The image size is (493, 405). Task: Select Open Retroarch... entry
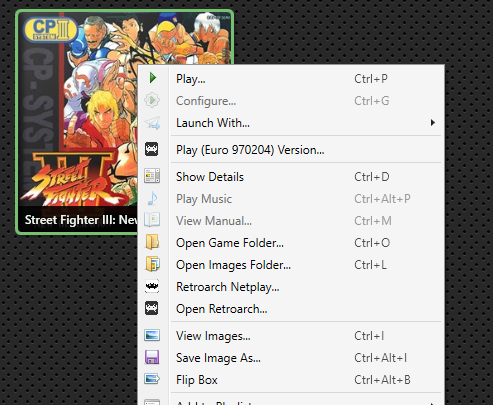click(x=291, y=309)
